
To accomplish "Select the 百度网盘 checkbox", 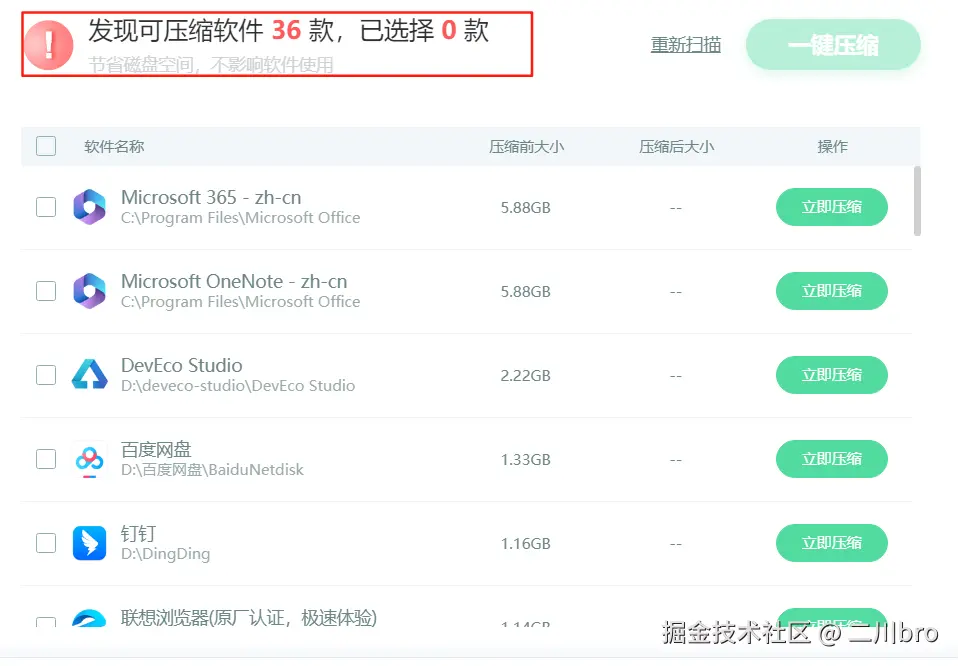I will coord(46,459).
